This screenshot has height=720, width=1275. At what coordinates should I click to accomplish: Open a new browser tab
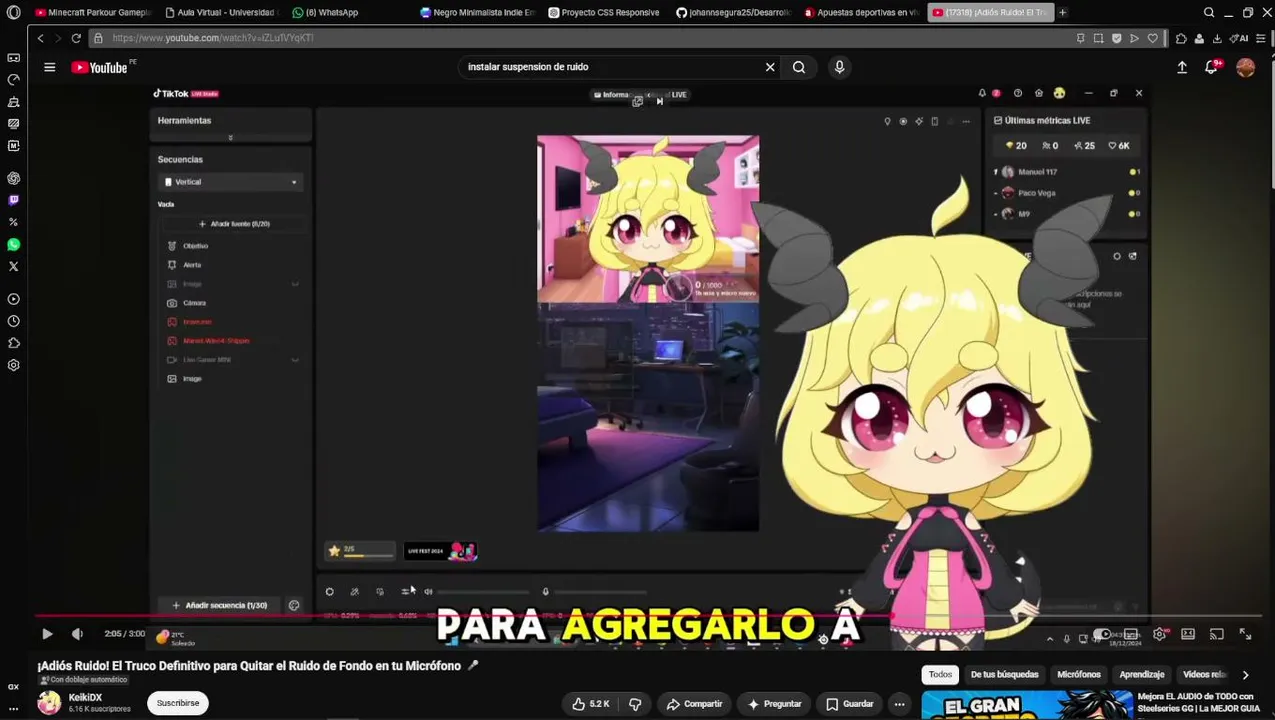[1062, 13]
